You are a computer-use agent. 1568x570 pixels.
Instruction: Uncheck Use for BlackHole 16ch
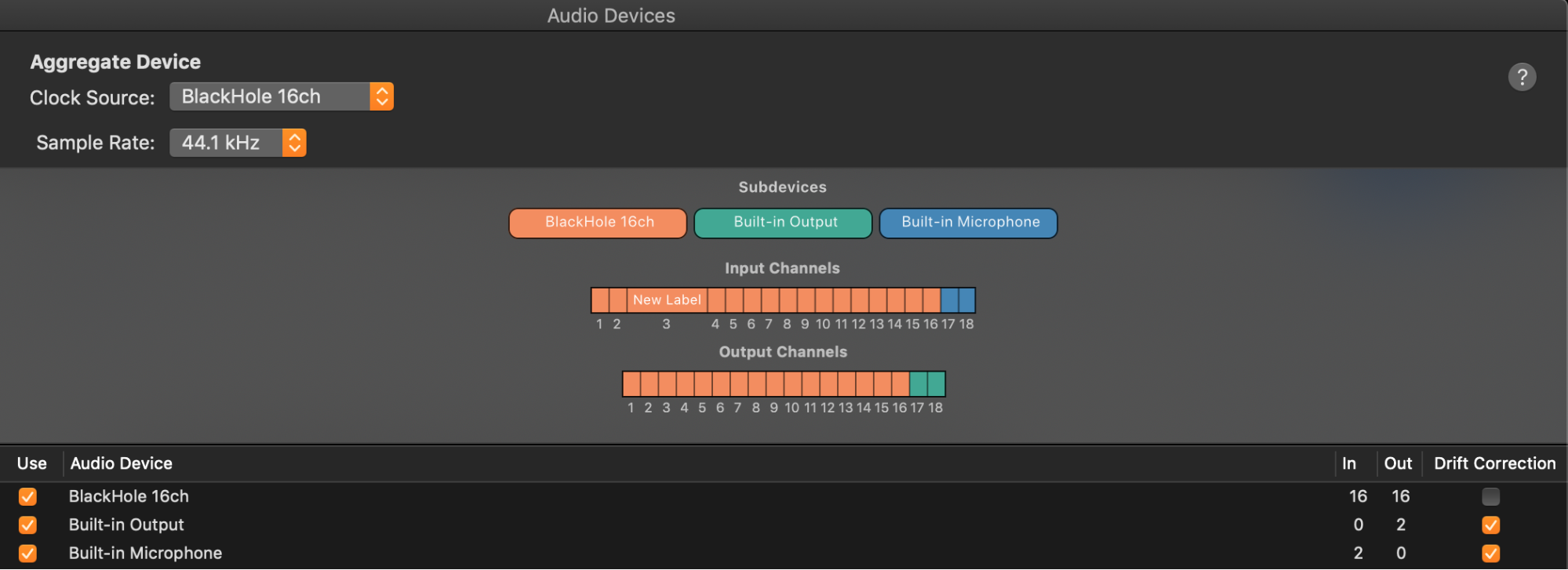27,497
